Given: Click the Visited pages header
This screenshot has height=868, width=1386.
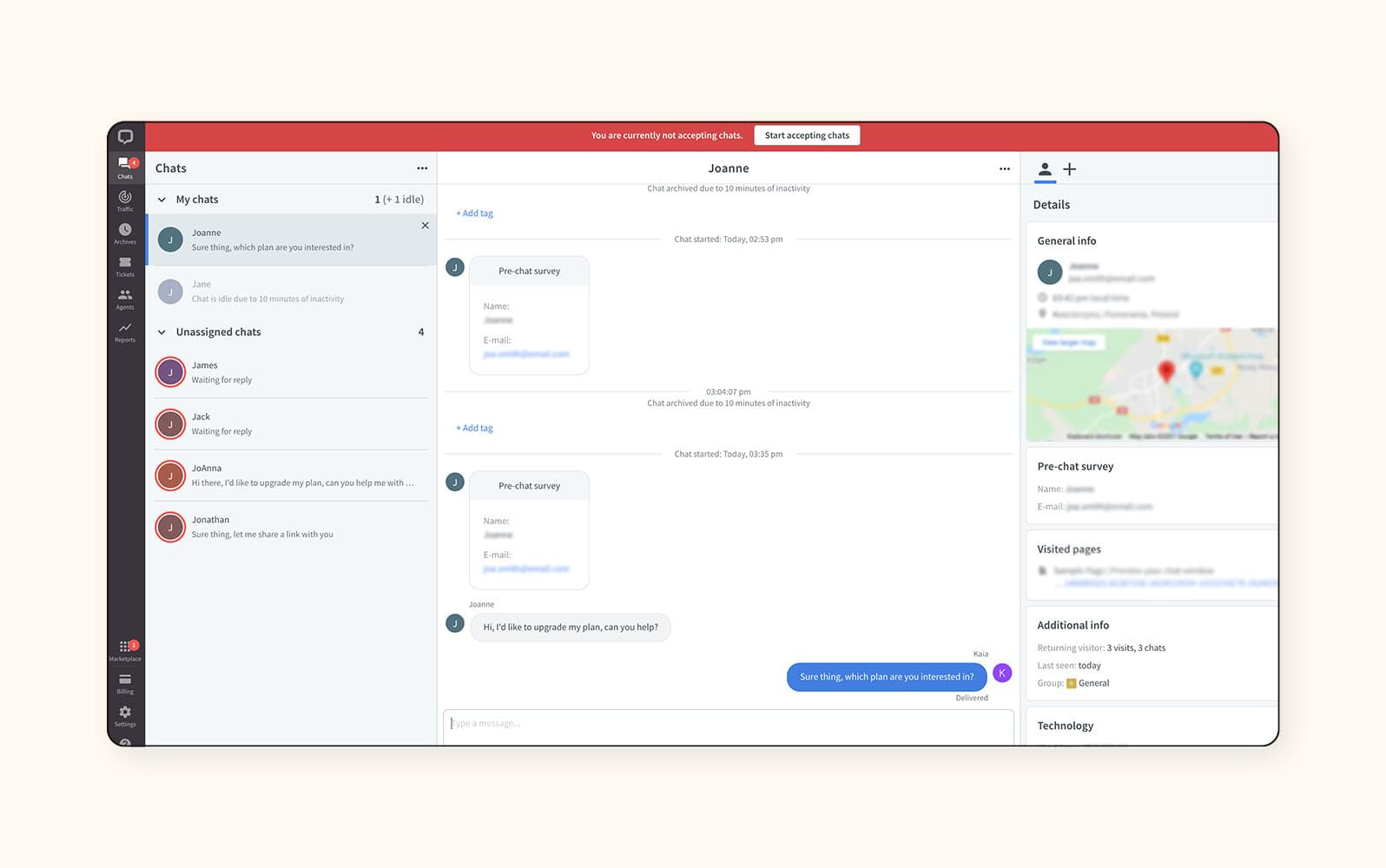Looking at the screenshot, I should tap(1069, 549).
